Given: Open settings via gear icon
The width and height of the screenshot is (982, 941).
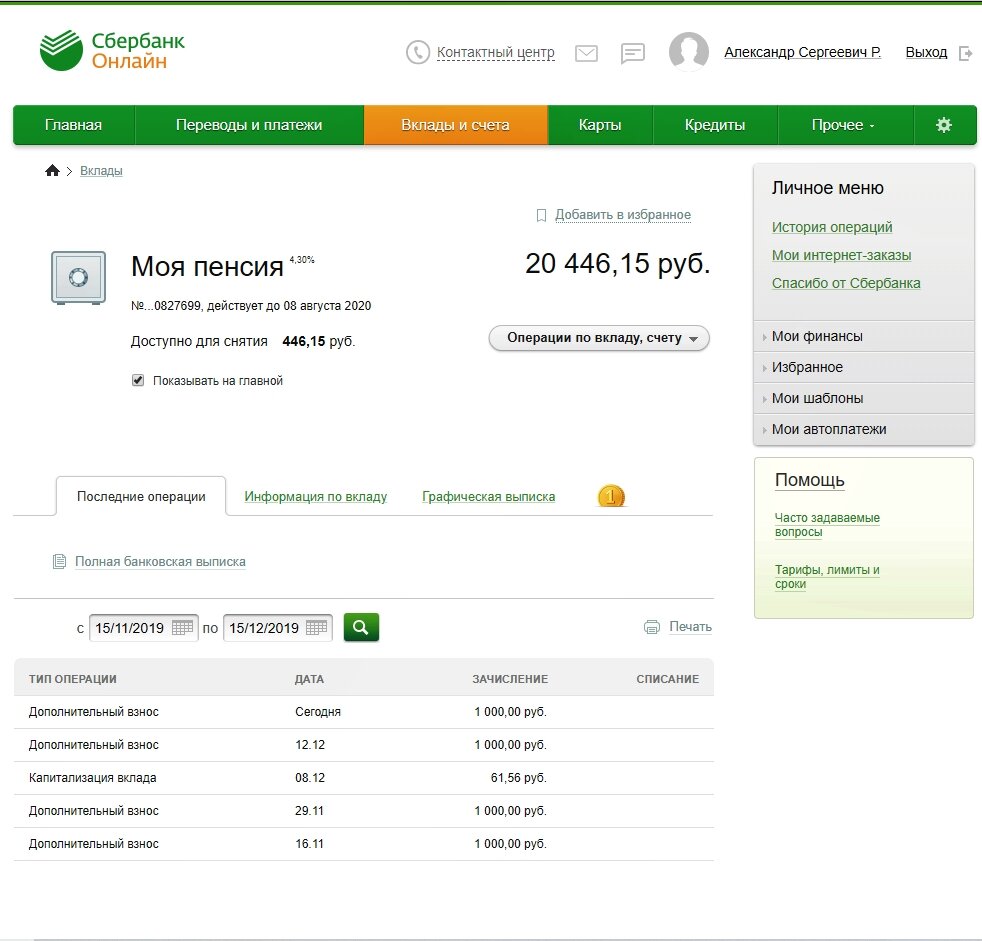Looking at the screenshot, I should pyautogui.click(x=944, y=125).
